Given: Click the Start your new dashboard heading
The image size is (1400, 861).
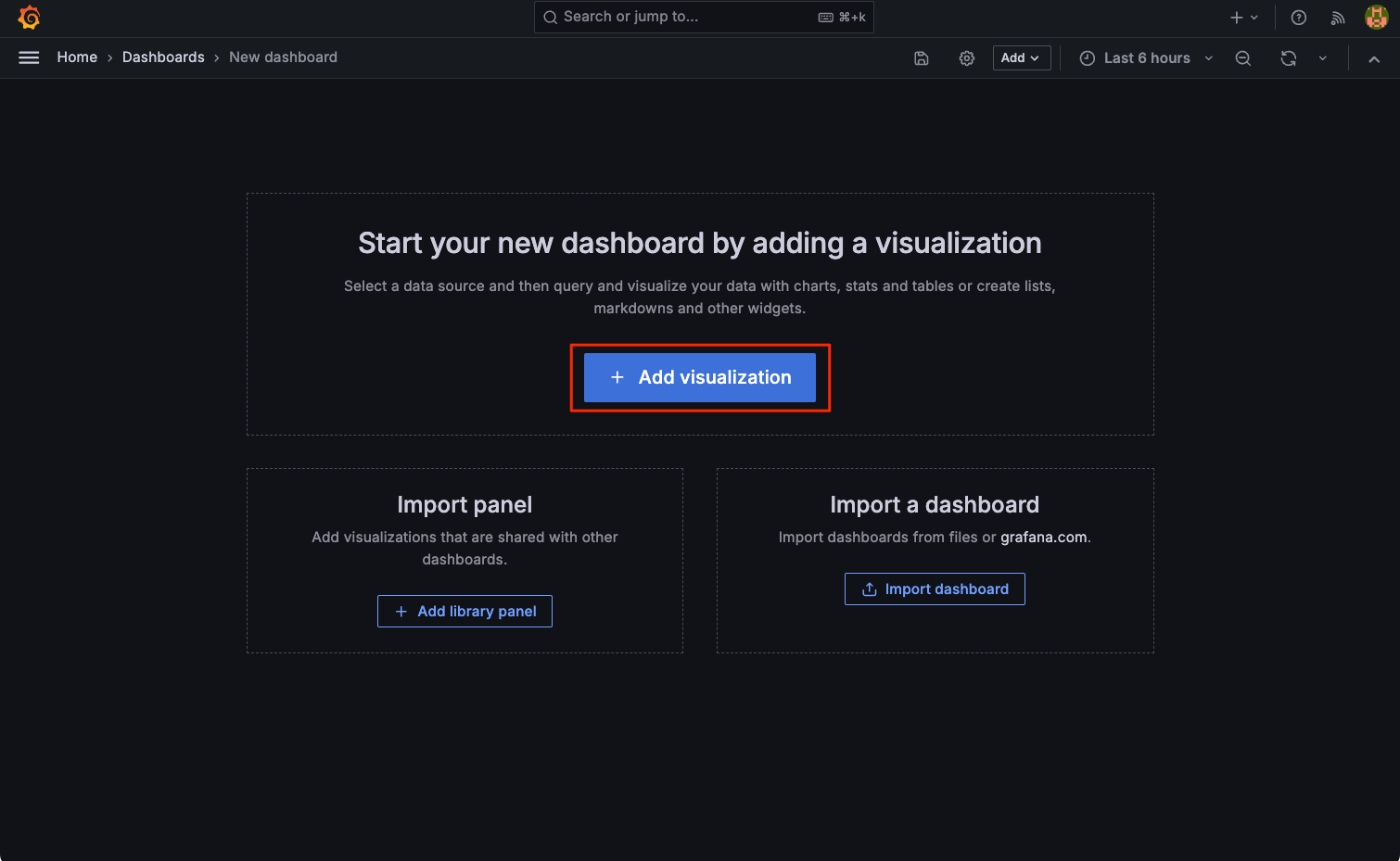Looking at the screenshot, I should pos(700,243).
